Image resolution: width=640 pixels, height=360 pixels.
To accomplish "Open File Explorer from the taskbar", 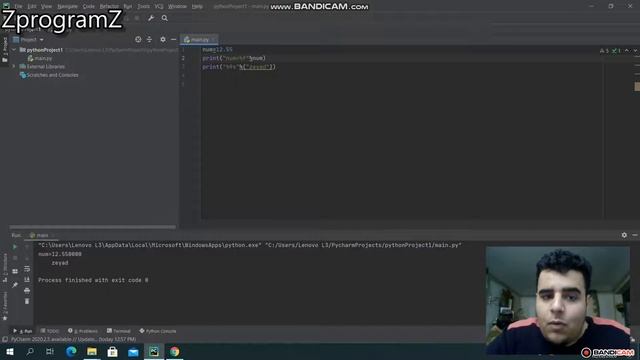I will (x=92, y=351).
